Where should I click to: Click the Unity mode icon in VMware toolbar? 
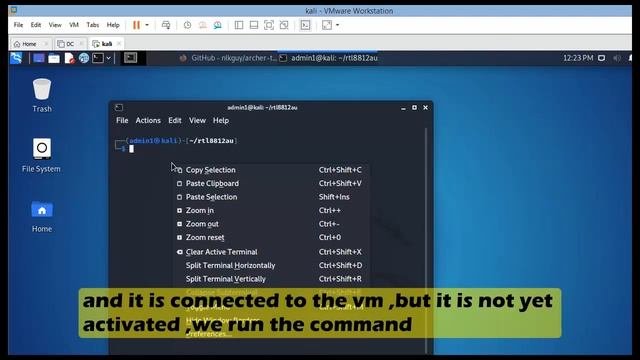coord(284,25)
